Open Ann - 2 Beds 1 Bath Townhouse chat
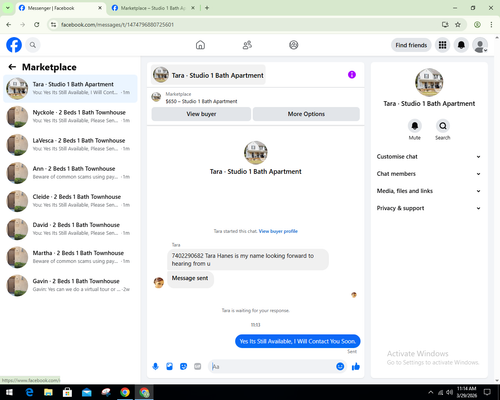The image size is (500, 400). pos(70,173)
